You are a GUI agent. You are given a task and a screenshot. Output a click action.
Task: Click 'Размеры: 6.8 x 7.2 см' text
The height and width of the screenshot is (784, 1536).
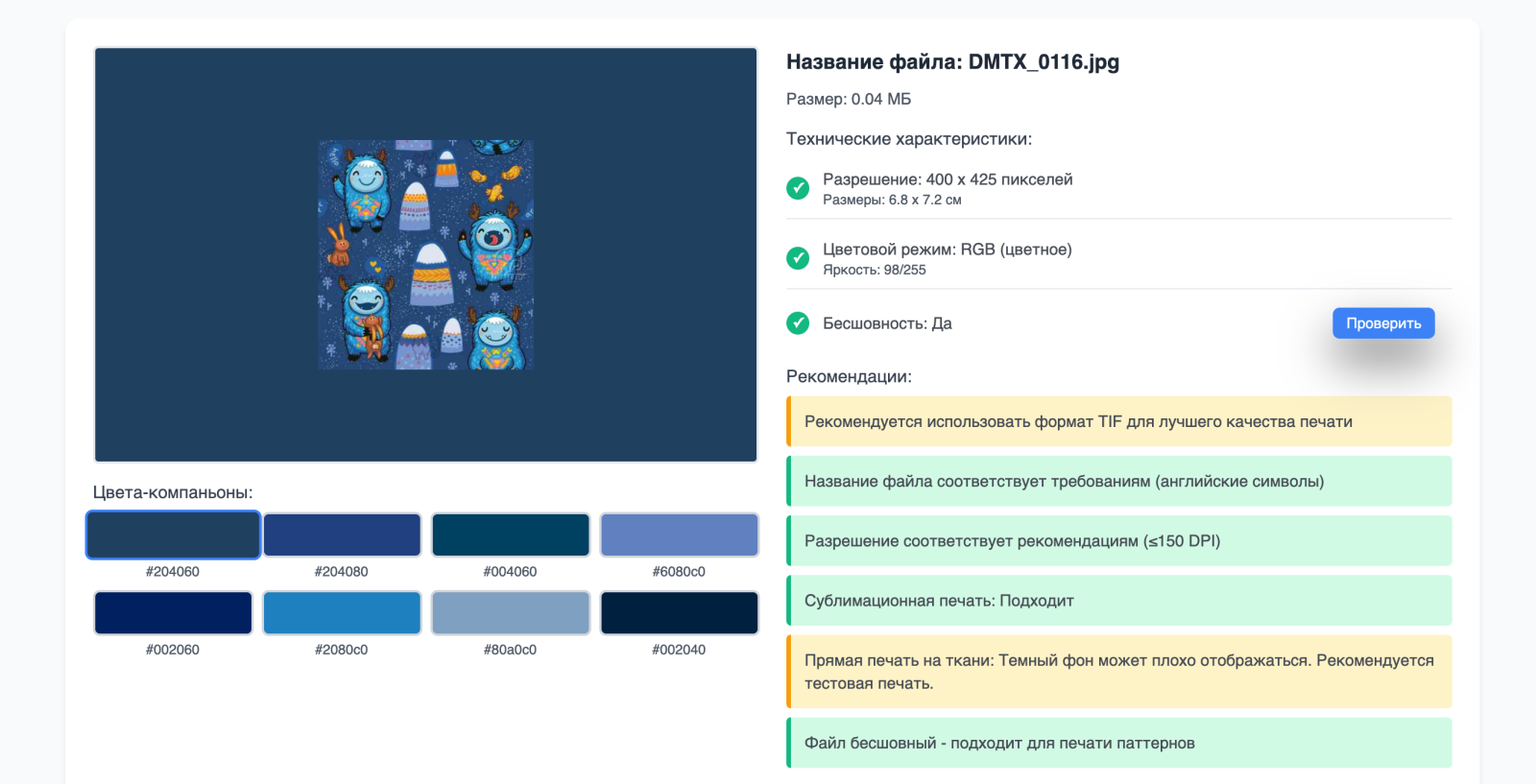pyautogui.click(x=892, y=200)
